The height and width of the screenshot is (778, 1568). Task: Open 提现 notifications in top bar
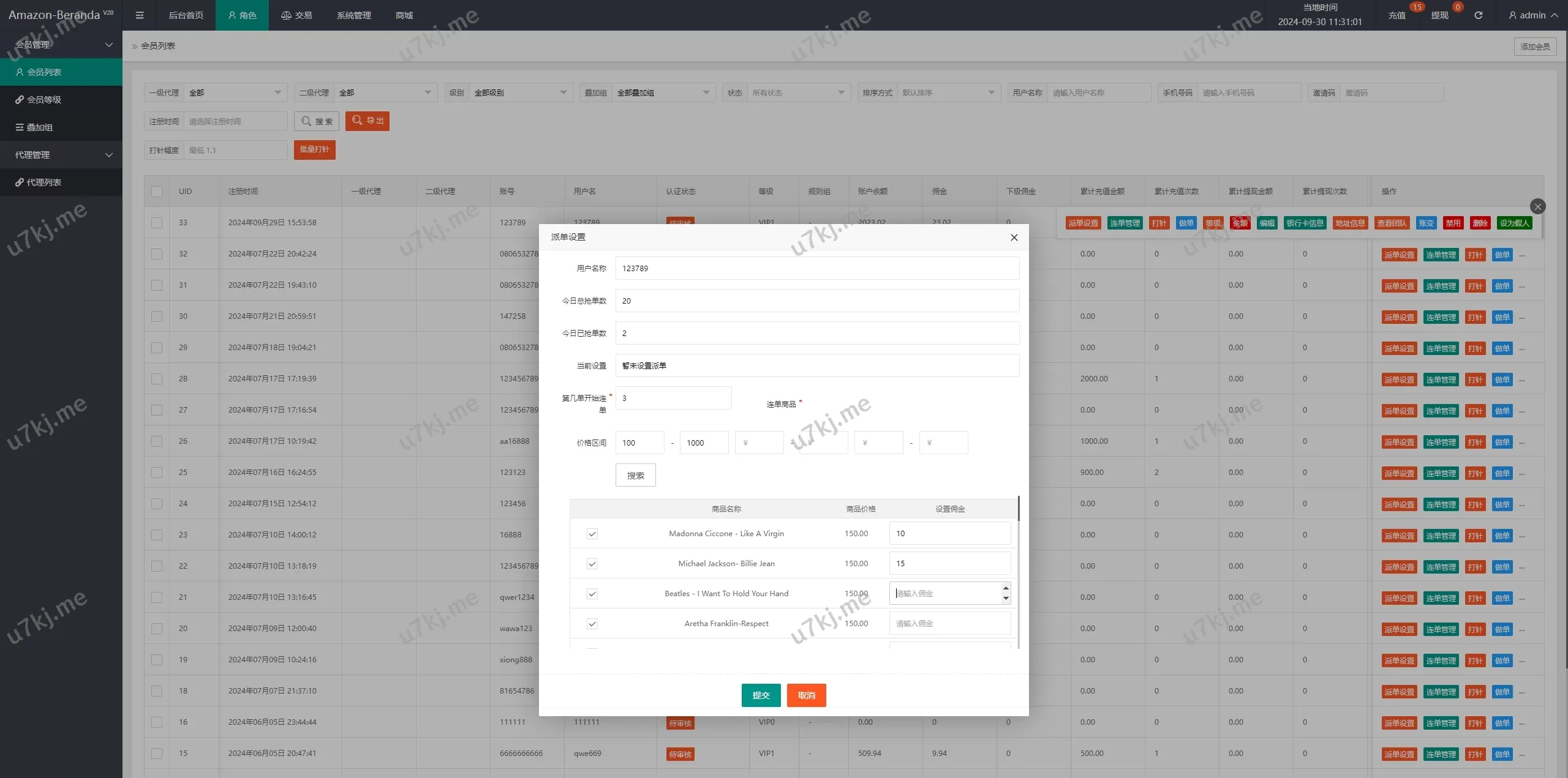1439,15
